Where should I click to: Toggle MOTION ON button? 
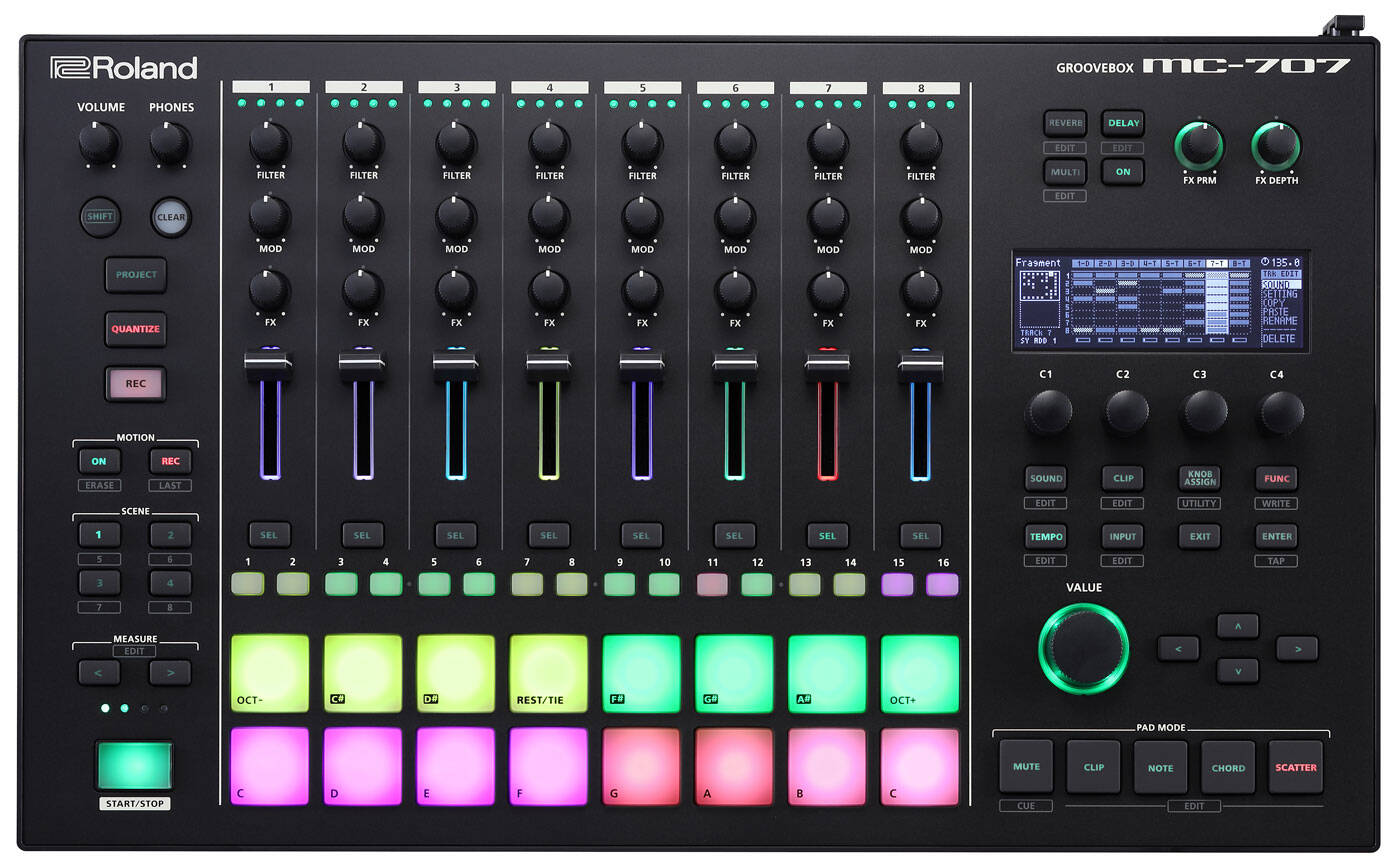(x=99, y=461)
